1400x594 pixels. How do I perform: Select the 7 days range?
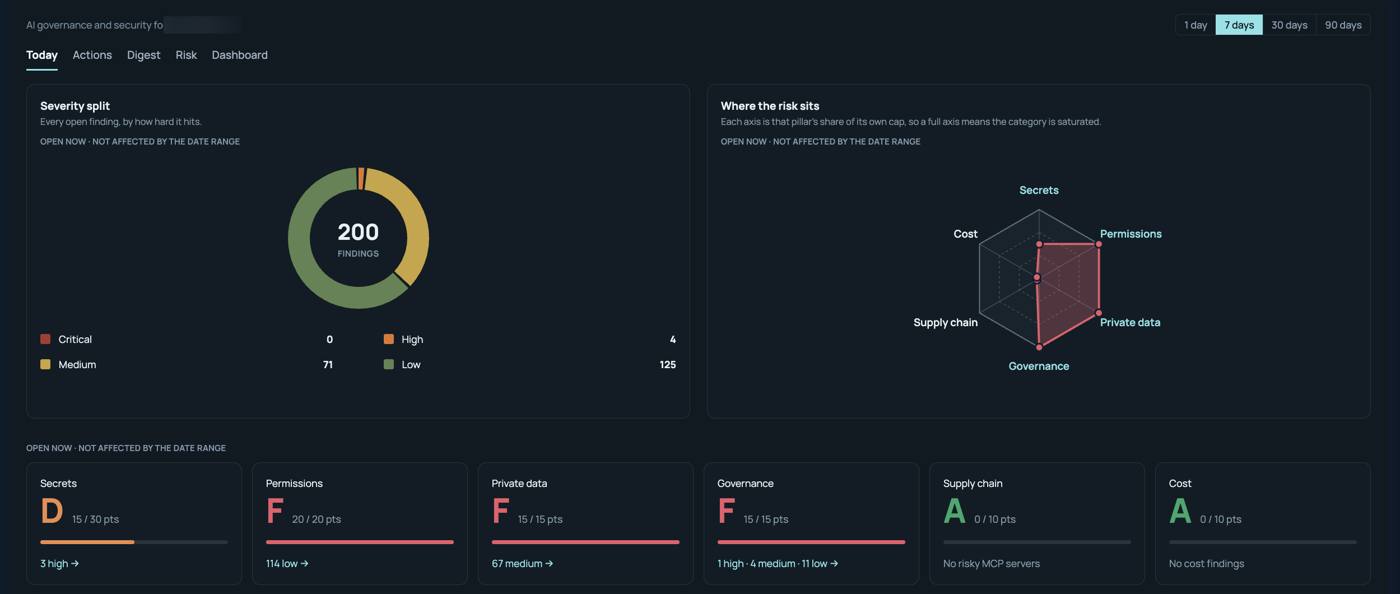pos(1239,25)
